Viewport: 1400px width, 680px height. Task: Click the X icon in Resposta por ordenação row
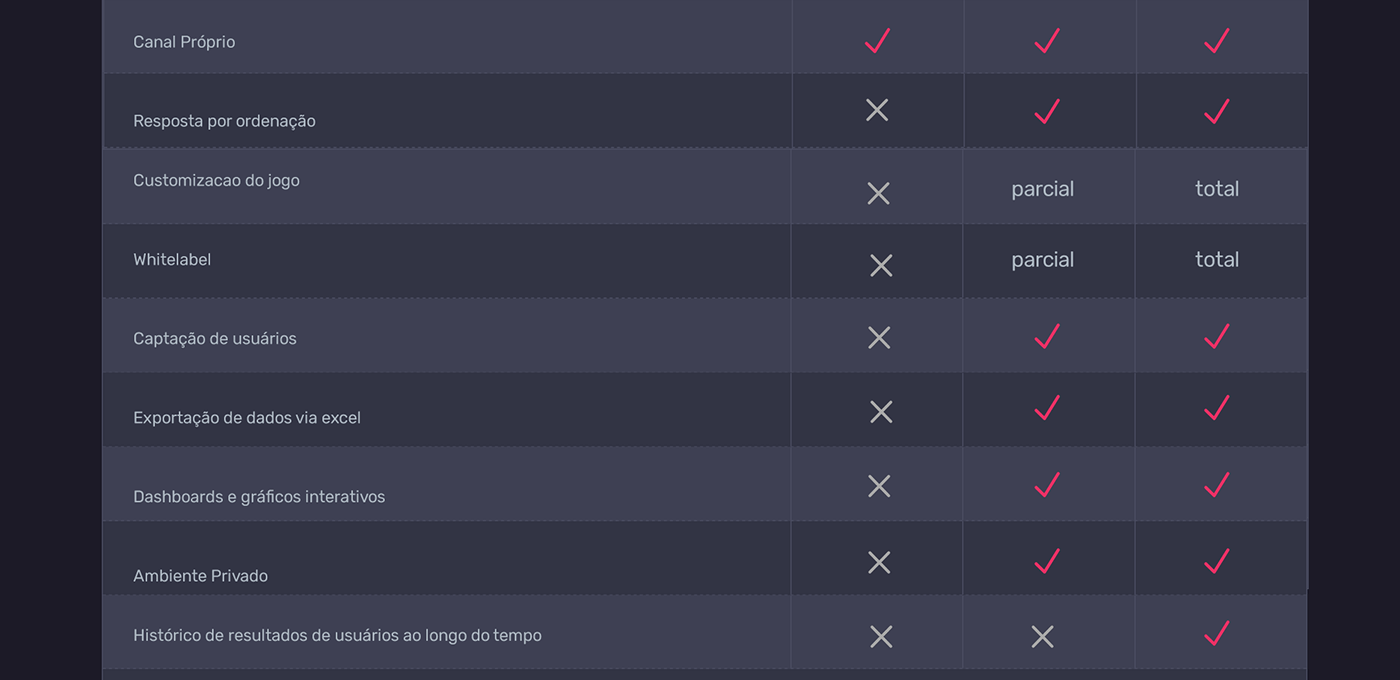tap(877, 110)
